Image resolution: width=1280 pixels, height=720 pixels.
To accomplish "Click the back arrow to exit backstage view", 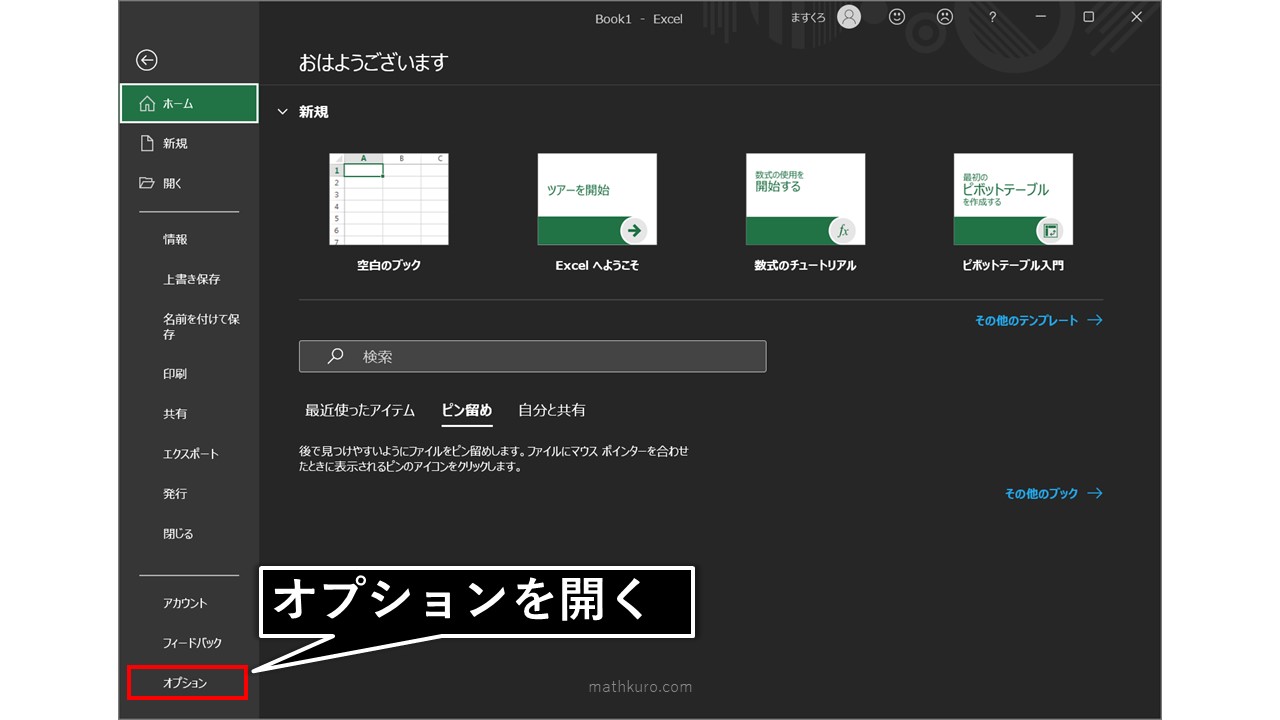I will [x=146, y=60].
